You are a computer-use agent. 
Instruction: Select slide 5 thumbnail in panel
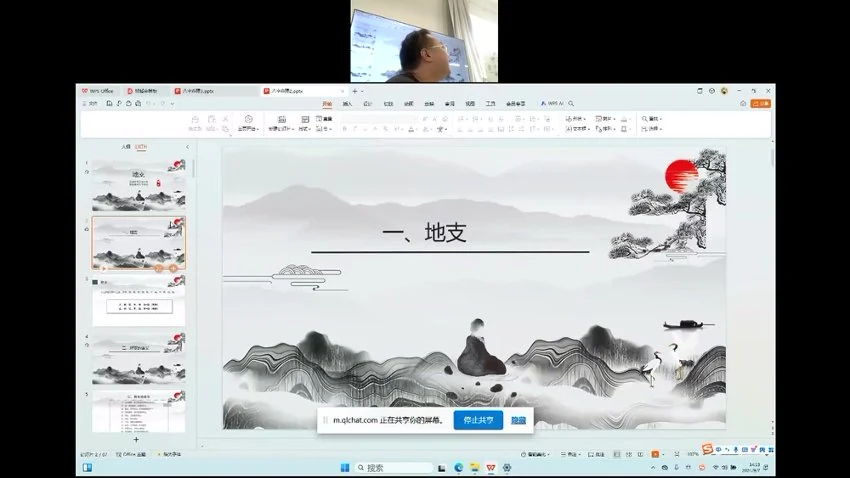(139, 411)
